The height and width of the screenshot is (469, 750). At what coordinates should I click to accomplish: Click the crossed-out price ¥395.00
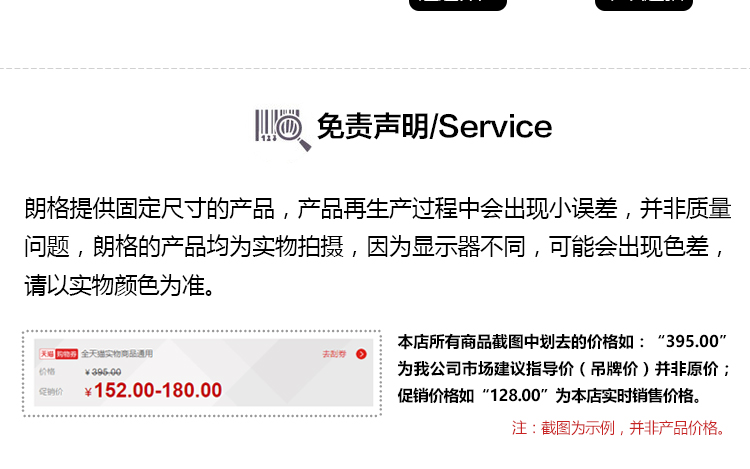coord(103,372)
